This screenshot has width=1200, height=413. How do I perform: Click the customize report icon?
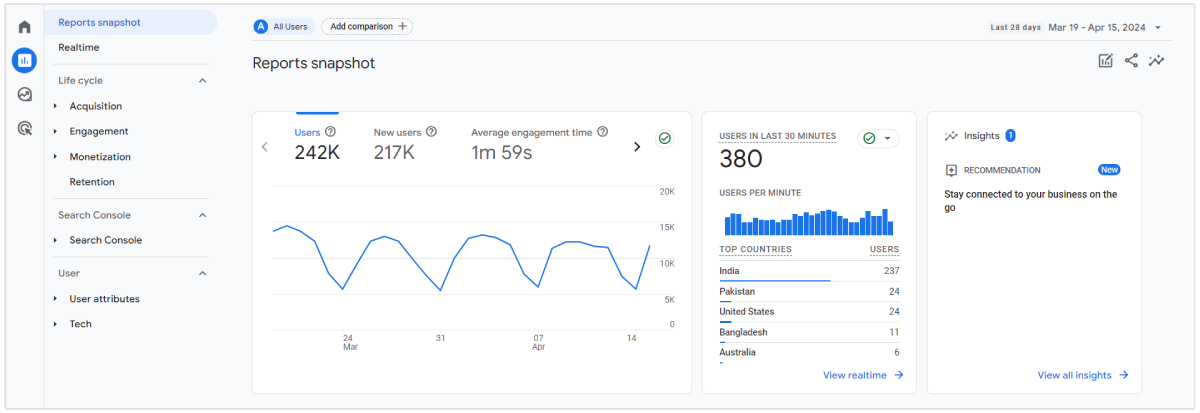1105,61
